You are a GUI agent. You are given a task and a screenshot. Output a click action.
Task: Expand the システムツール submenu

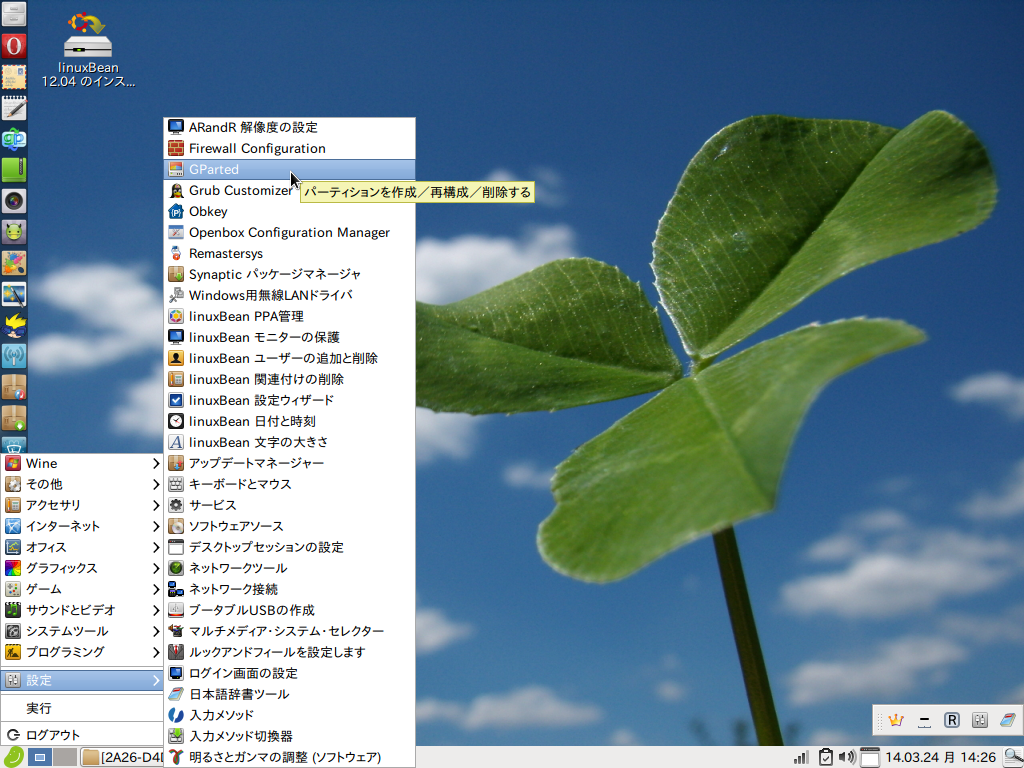tap(82, 631)
